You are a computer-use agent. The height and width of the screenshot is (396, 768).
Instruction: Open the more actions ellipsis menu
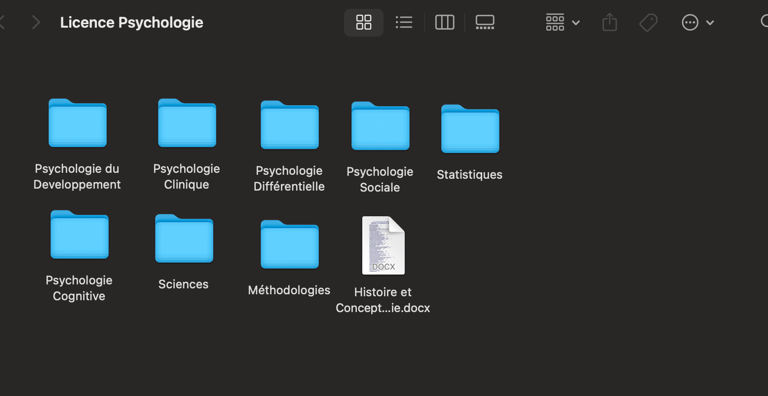pos(698,23)
